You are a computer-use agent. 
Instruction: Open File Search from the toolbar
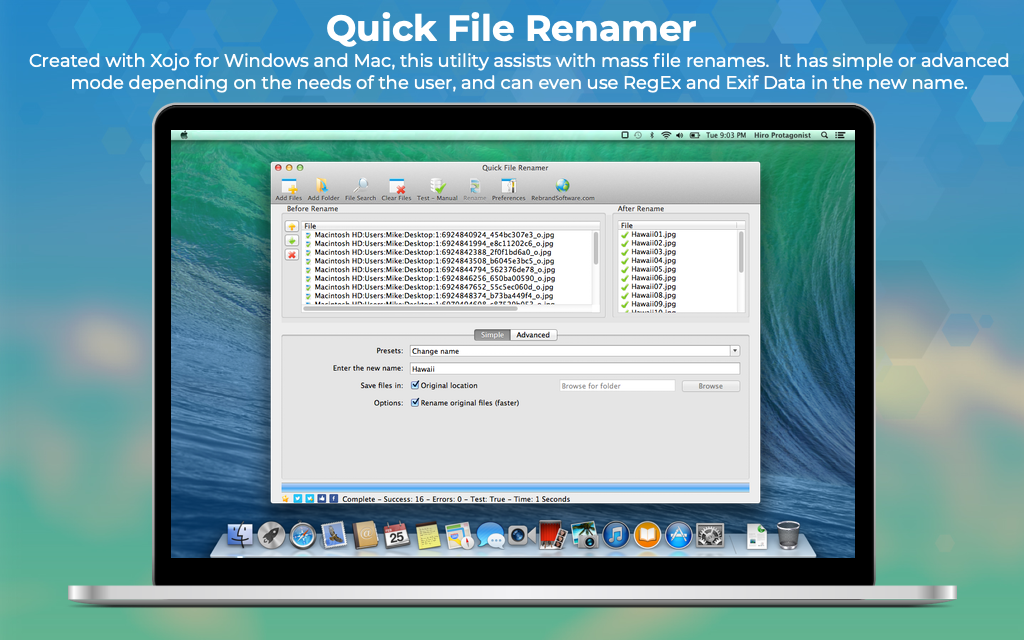coord(360,187)
